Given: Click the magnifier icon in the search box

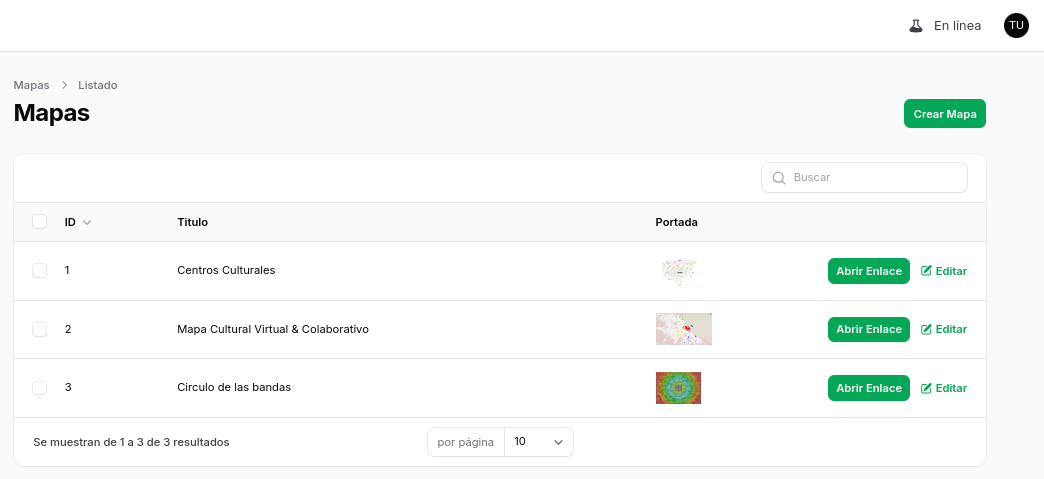Looking at the screenshot, I should tap(778, 178).
